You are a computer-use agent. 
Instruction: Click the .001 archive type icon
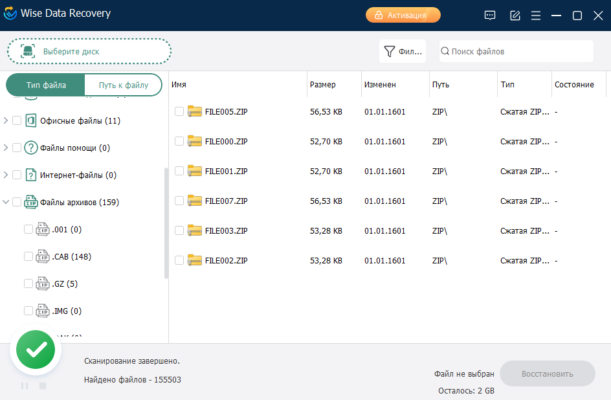42,229
